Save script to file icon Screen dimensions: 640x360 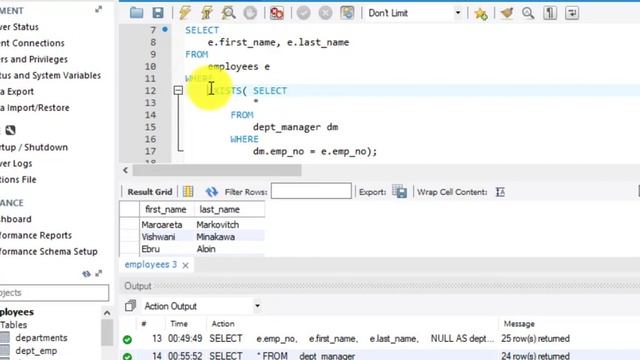tap(158, 13)
